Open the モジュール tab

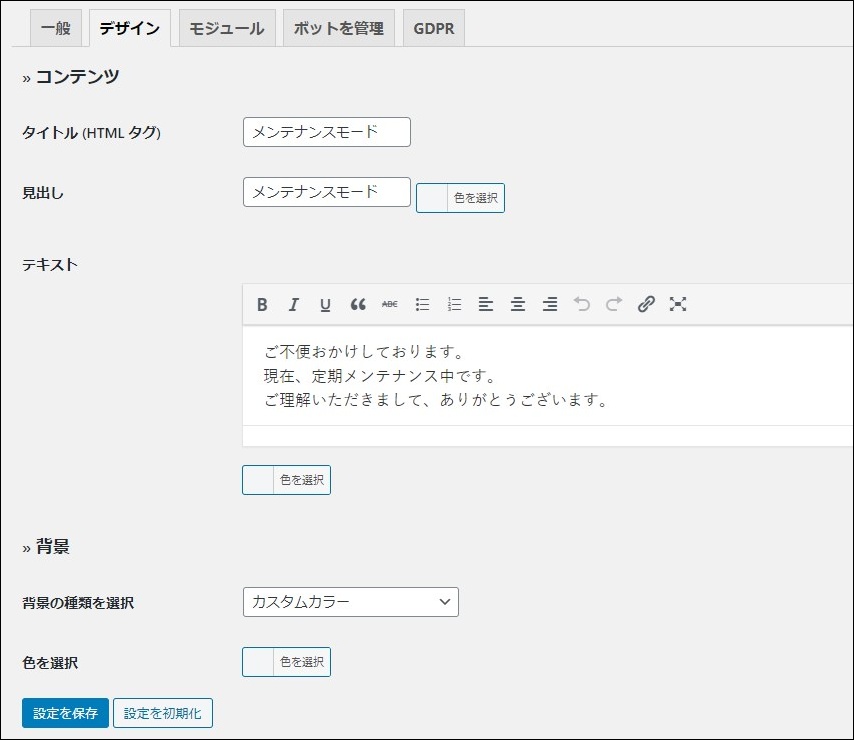[227, 29]
